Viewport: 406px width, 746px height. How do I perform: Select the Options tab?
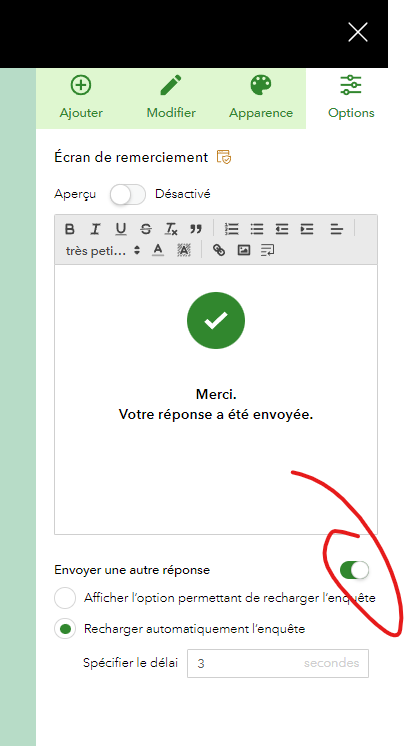tap(351, 98)
